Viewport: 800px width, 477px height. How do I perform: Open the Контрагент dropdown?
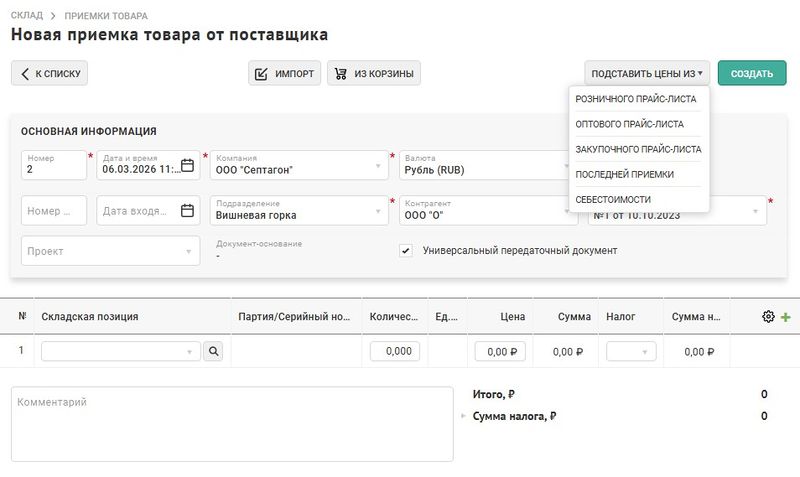[488, 210]
